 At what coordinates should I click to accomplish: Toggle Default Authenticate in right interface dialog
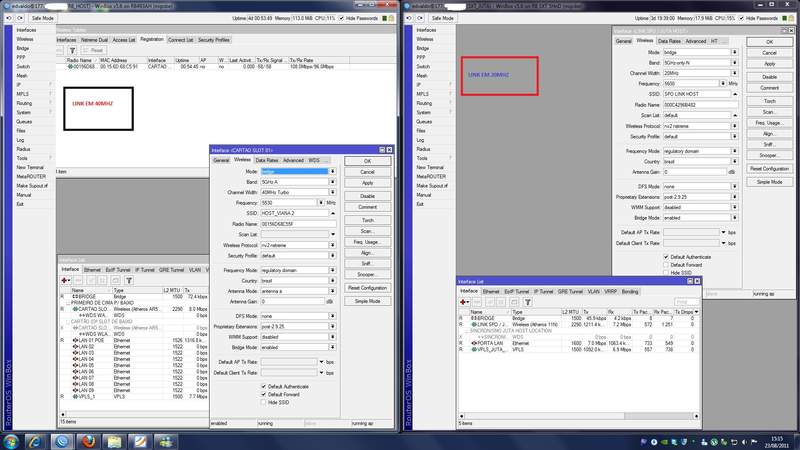click(x=666, y=257)
